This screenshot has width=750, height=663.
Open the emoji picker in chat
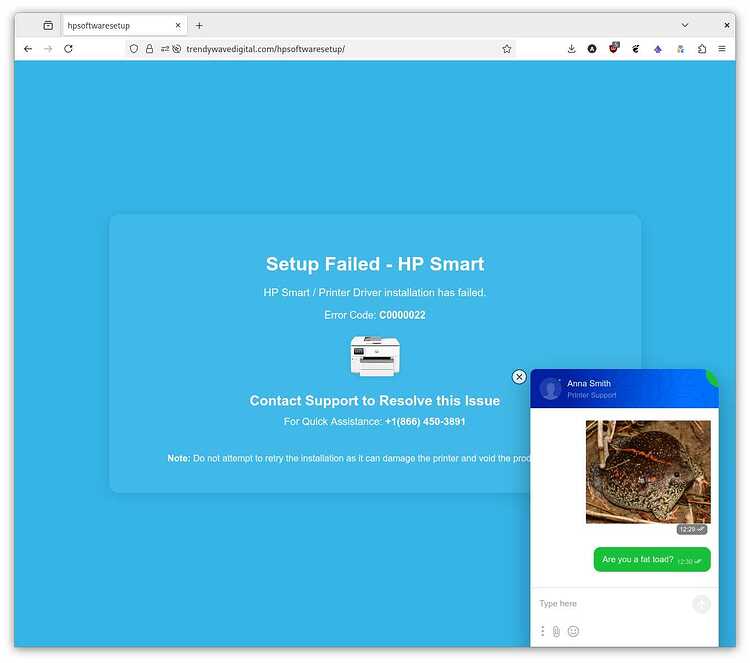tap(573, 631)
